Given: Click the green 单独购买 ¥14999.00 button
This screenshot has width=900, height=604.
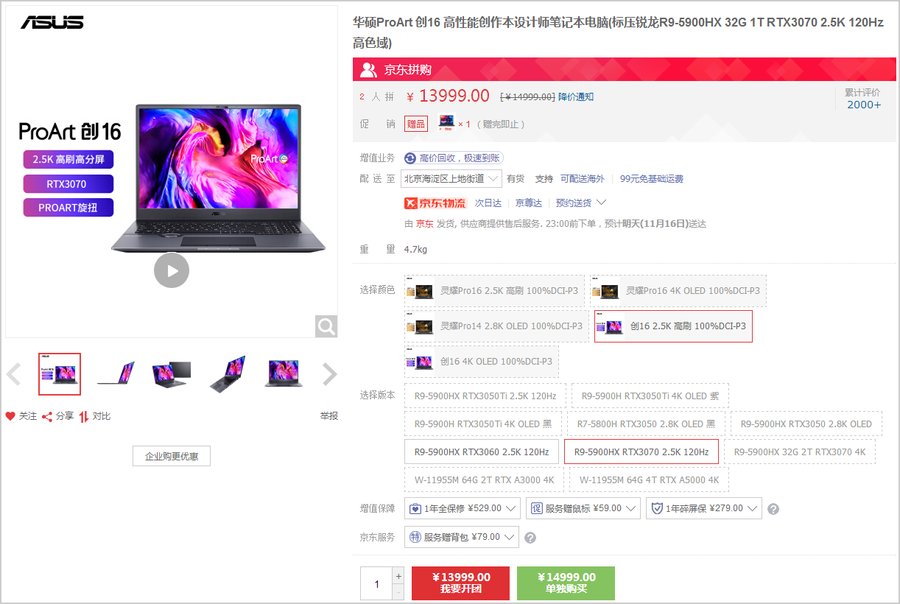Looking at the screenshot, I should (x=565, y=583).
